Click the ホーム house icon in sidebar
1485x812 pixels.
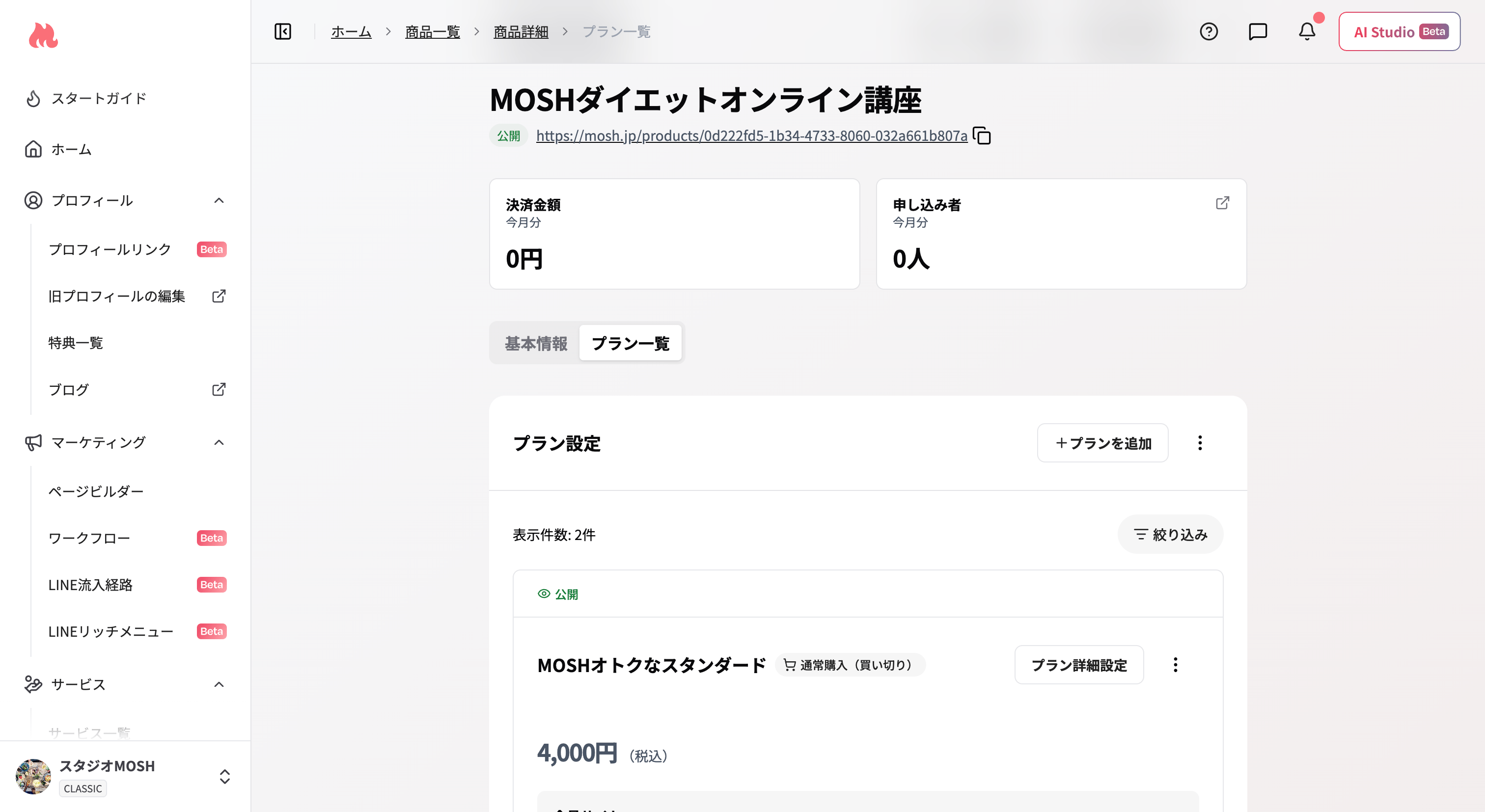pyautogui.click(x=33, y=149)
